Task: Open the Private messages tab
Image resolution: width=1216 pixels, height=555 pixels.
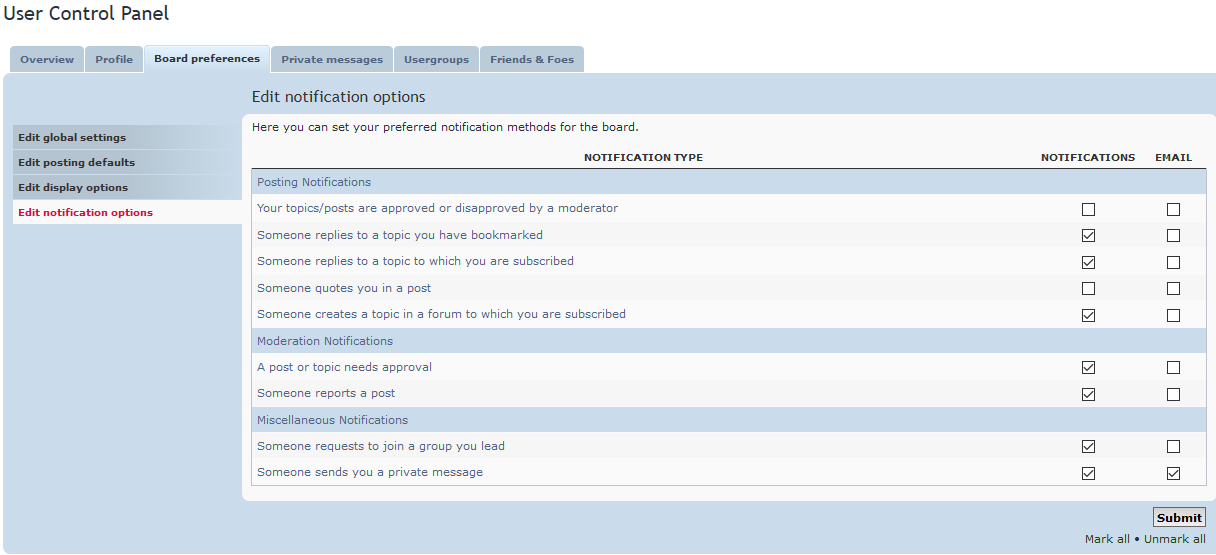Action: tap(332, 60)
